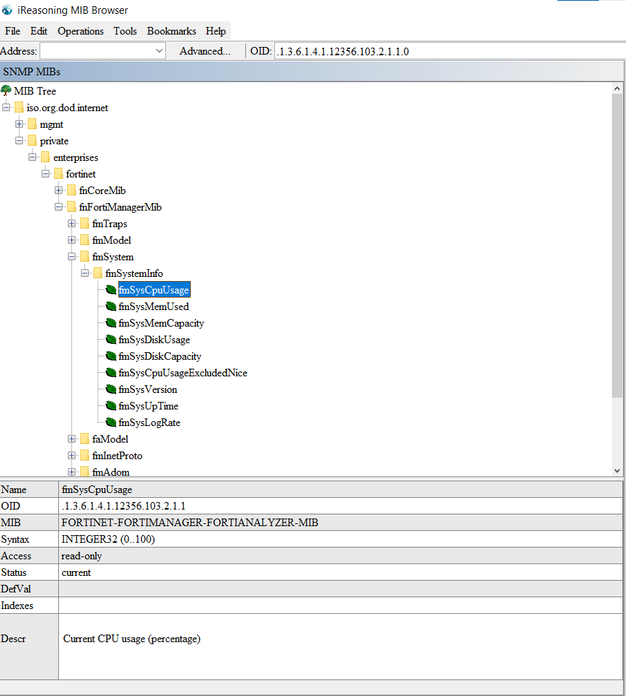Click the FORTINET-FORTIMANAGER-FORTIANALYZER-MIB value
The width and height of the screenshot is (626, 696).
[x=190, y=522]
